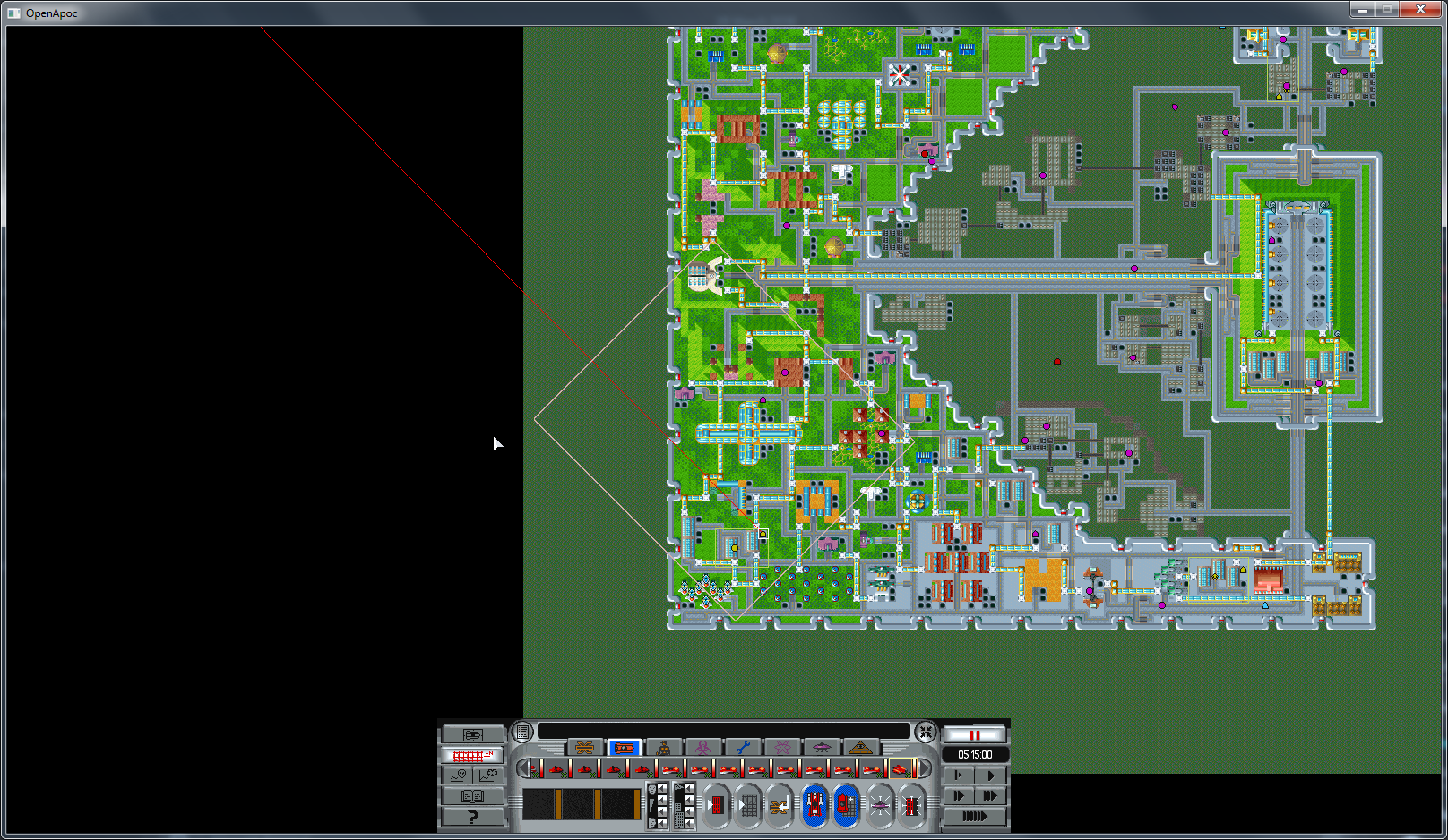This screenshot has height=840, width=1448.
Task: Set normal play time speed
Action: pyautogui.click(x=990, y=776)
